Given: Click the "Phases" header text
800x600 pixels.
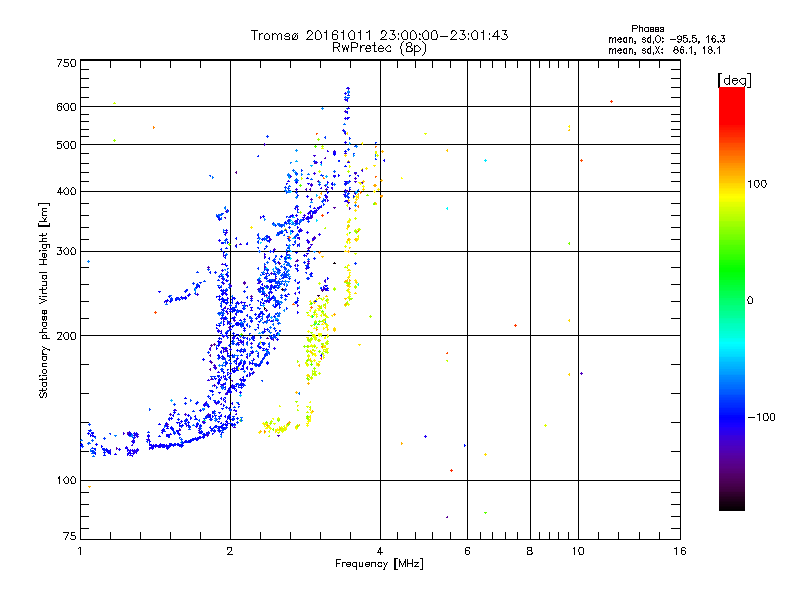Looking at the screenshot, I should 647,29.
